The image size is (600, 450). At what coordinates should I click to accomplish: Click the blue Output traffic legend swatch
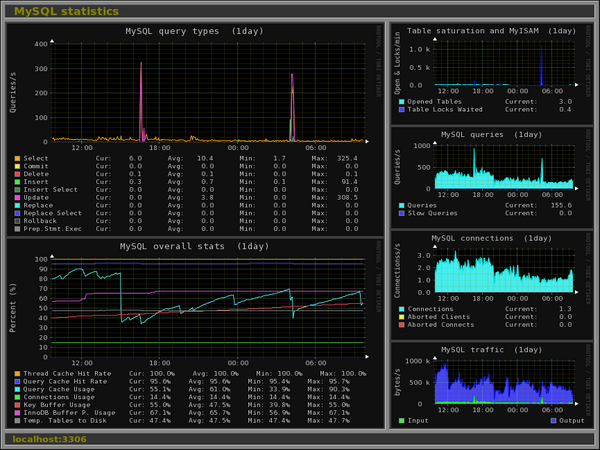pos(551,420)
